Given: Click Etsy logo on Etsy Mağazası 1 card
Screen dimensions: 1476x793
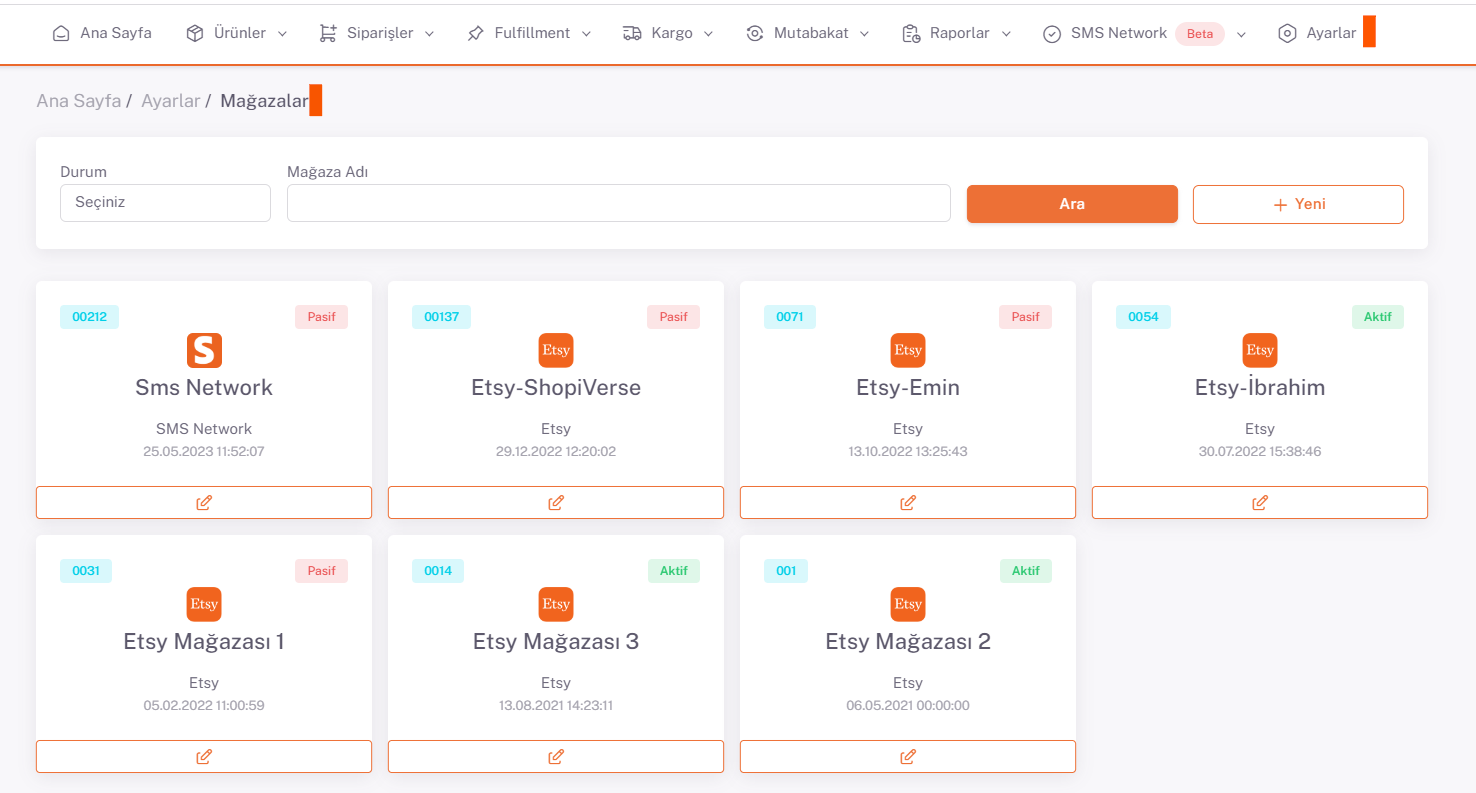Looking at the screenshot, I should pyautogui.click(x=204, y=604).
